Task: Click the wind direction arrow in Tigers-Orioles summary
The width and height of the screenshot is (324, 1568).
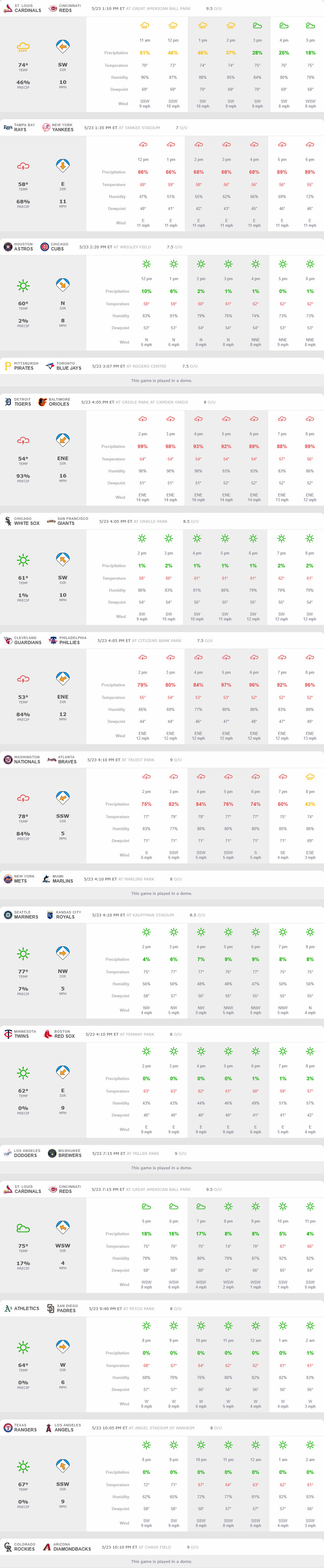Action: (x=63, y=439)
